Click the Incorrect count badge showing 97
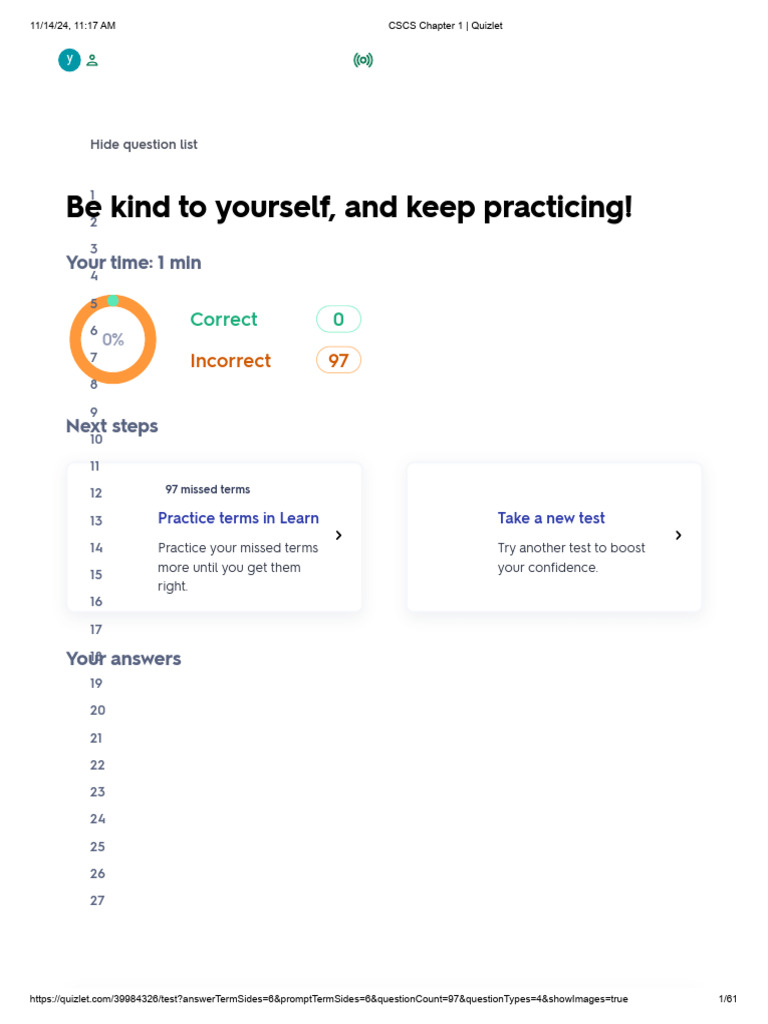The image size is (768, 1024). (x=338, y=361)
